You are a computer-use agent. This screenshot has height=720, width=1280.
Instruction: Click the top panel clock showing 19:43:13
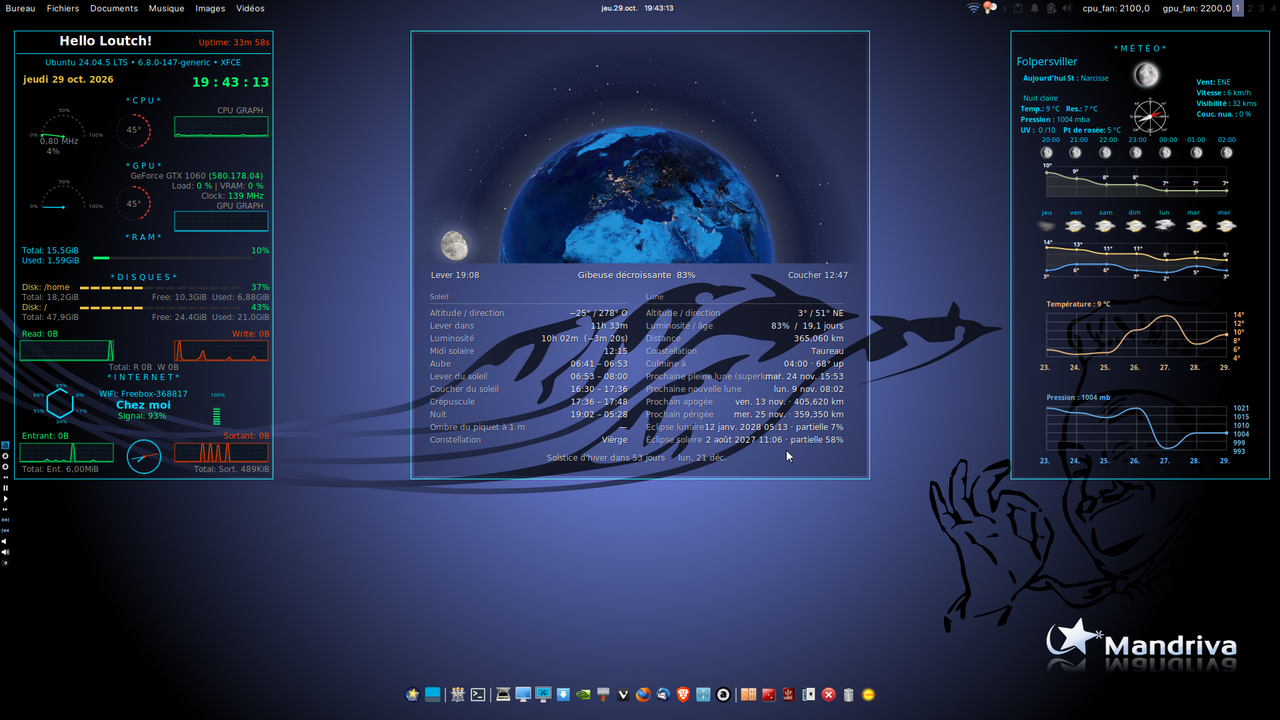tap(637, 8)
